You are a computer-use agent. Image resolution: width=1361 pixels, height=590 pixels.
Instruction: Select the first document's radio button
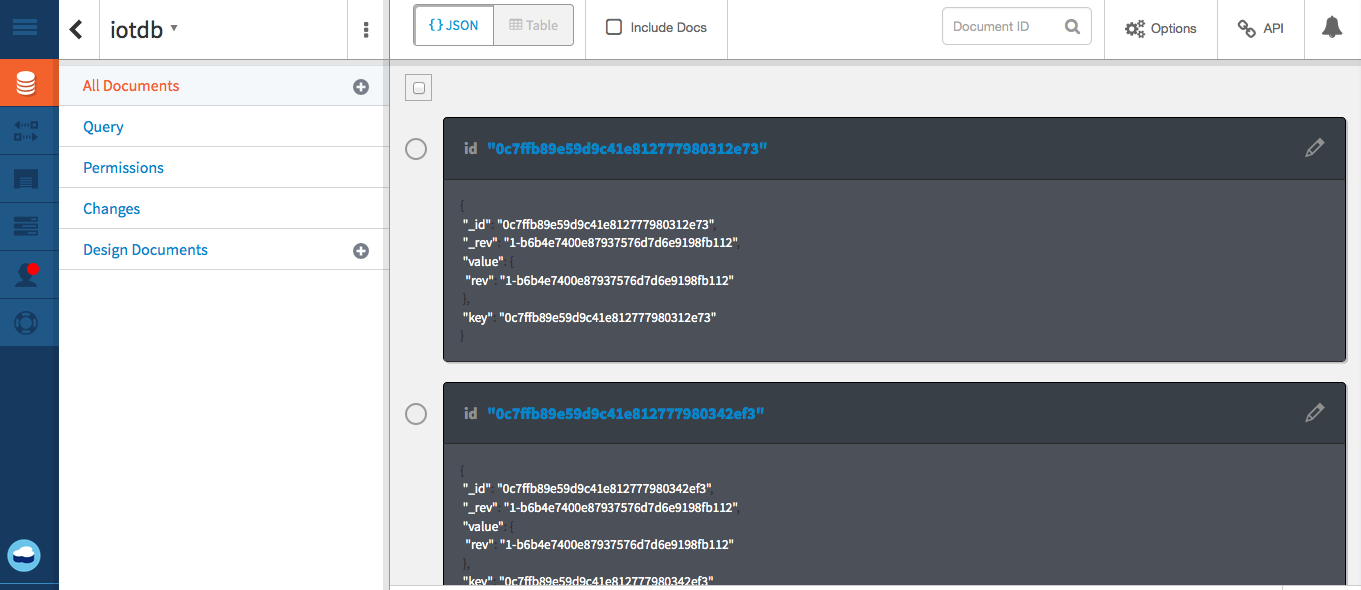[416, 149]
